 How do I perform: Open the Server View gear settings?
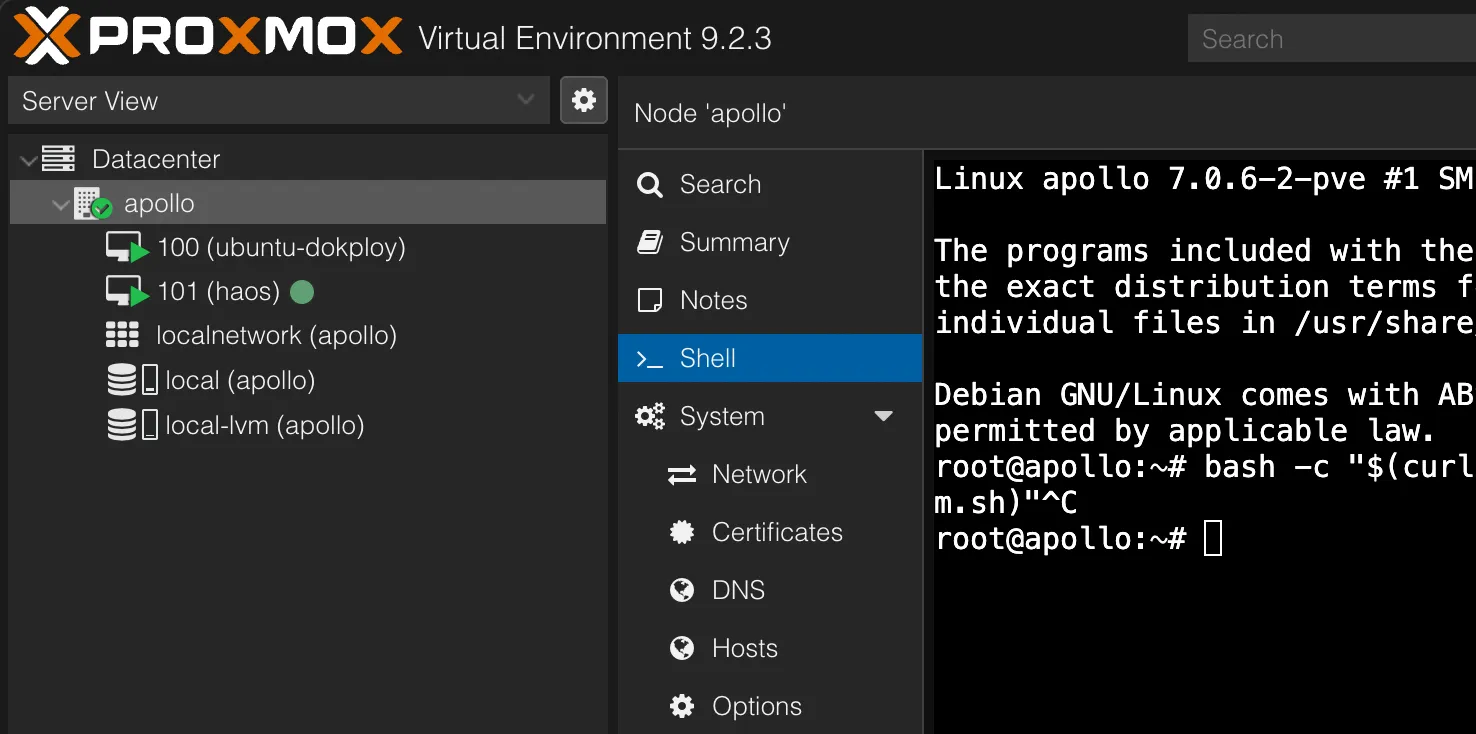pyautogui.click(x=584, y=100)
